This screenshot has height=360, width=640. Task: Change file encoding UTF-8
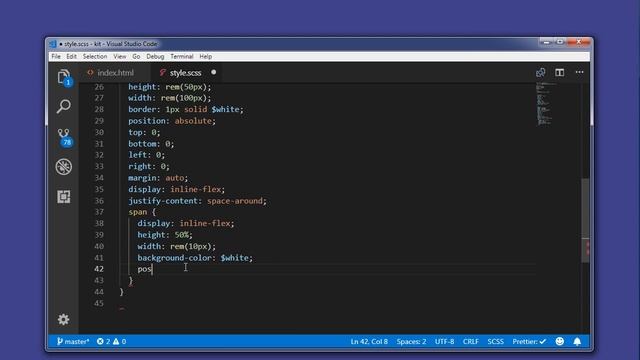pos(444,341)
